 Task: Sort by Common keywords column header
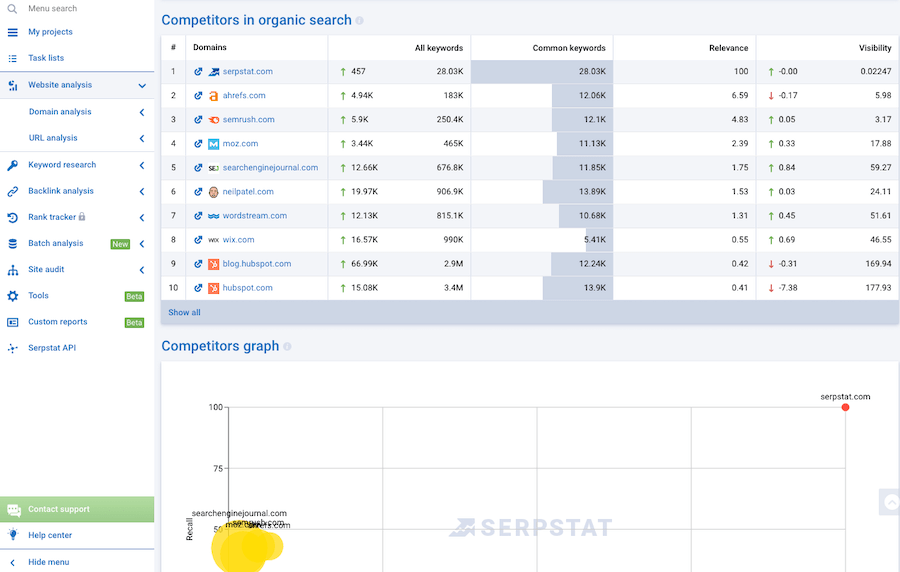coord(569,48)
